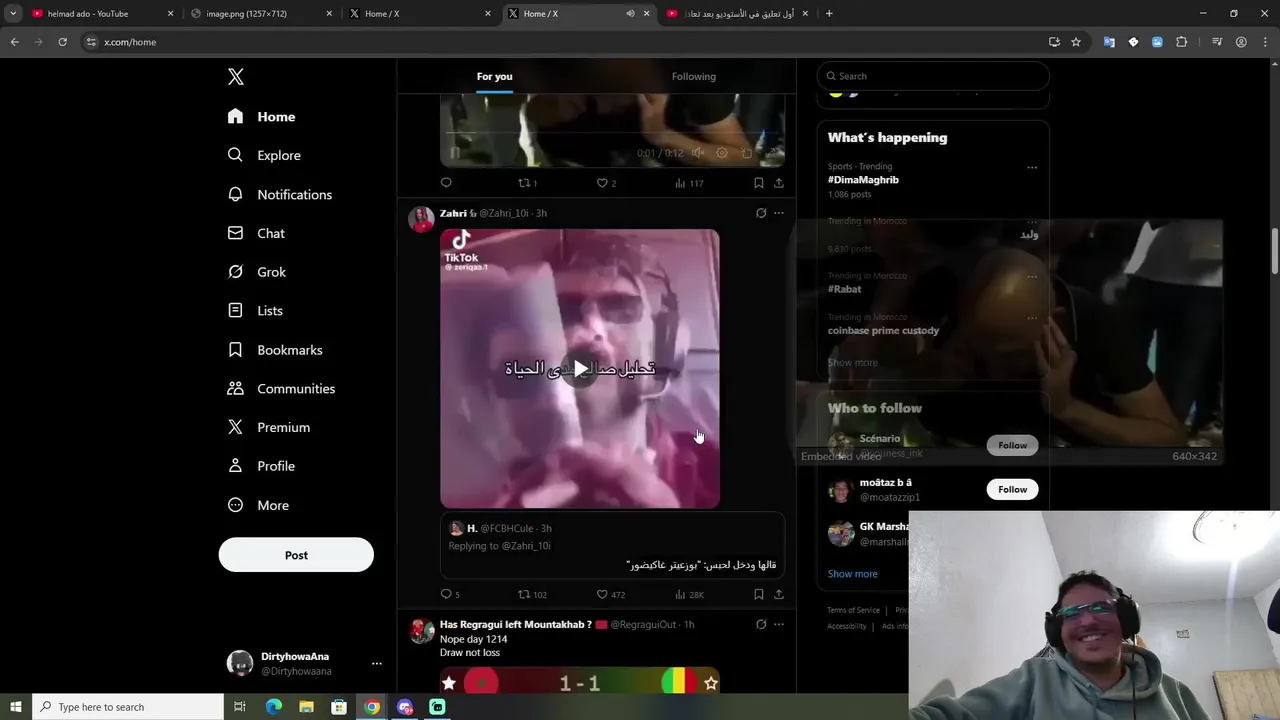Open Windows Start menu
This screenshot has height=720, width=1280.
pos(15,707)
